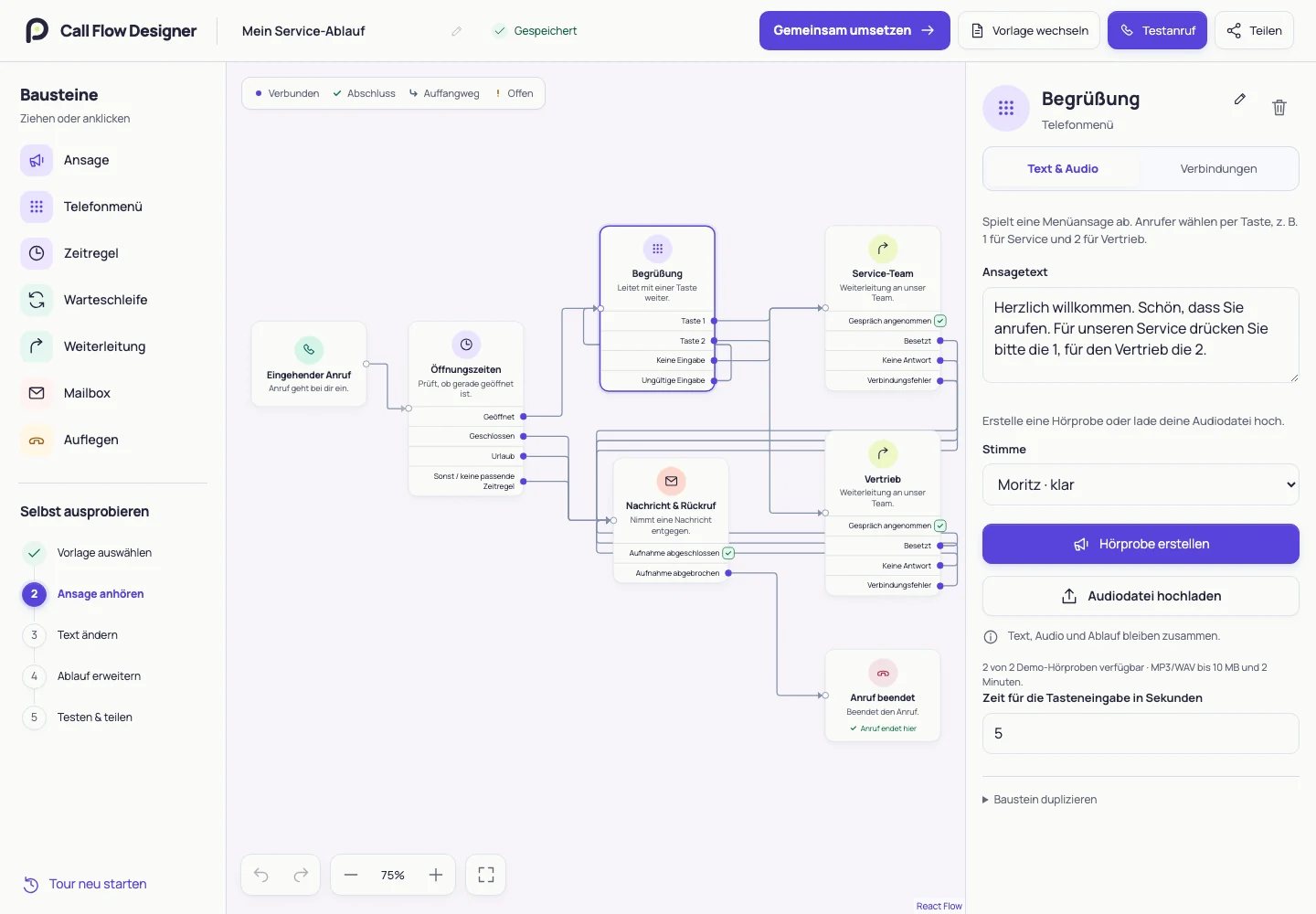Viewport: 1316px width, 914px height.
Task: Rename the flow with the title pencil icon
Action: [457, 31]
